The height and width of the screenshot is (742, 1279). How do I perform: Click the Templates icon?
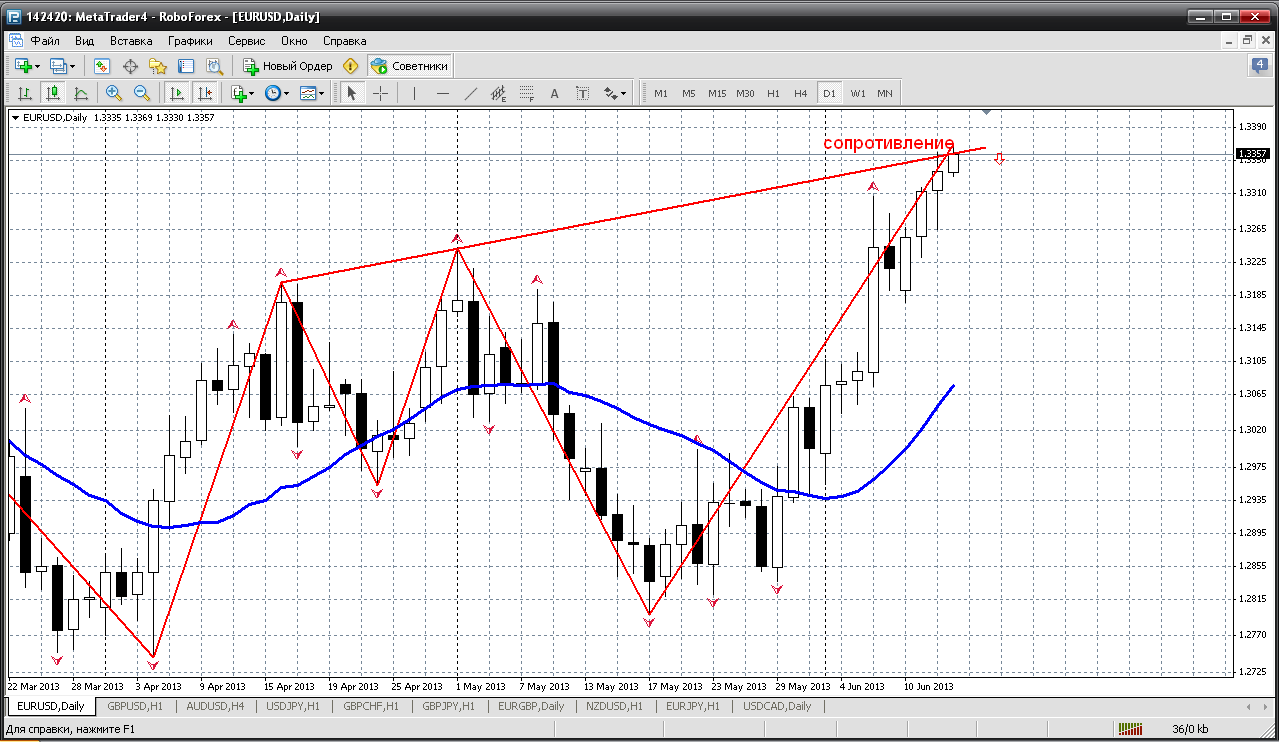(308, 93)
